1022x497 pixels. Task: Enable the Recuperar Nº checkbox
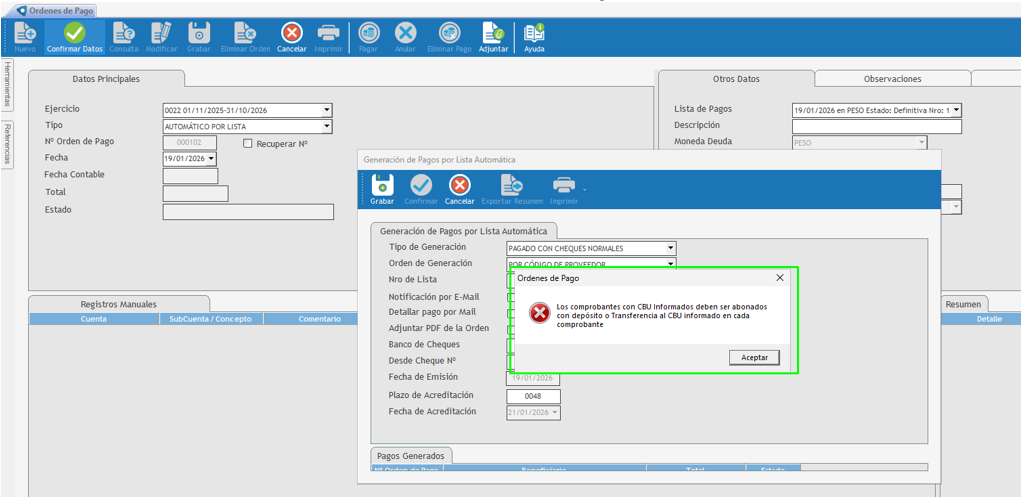(249, 143)
